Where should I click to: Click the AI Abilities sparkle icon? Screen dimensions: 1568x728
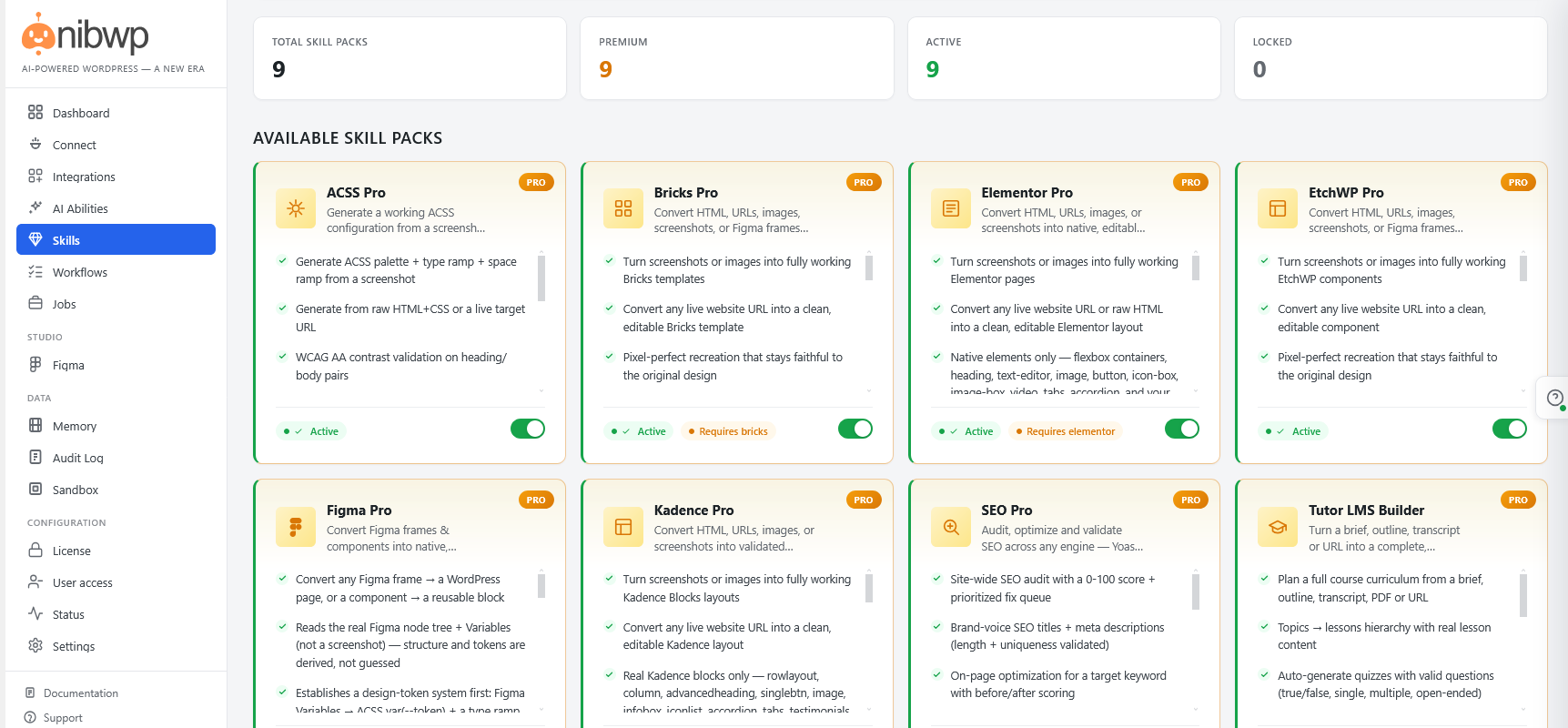coord(35,207)
